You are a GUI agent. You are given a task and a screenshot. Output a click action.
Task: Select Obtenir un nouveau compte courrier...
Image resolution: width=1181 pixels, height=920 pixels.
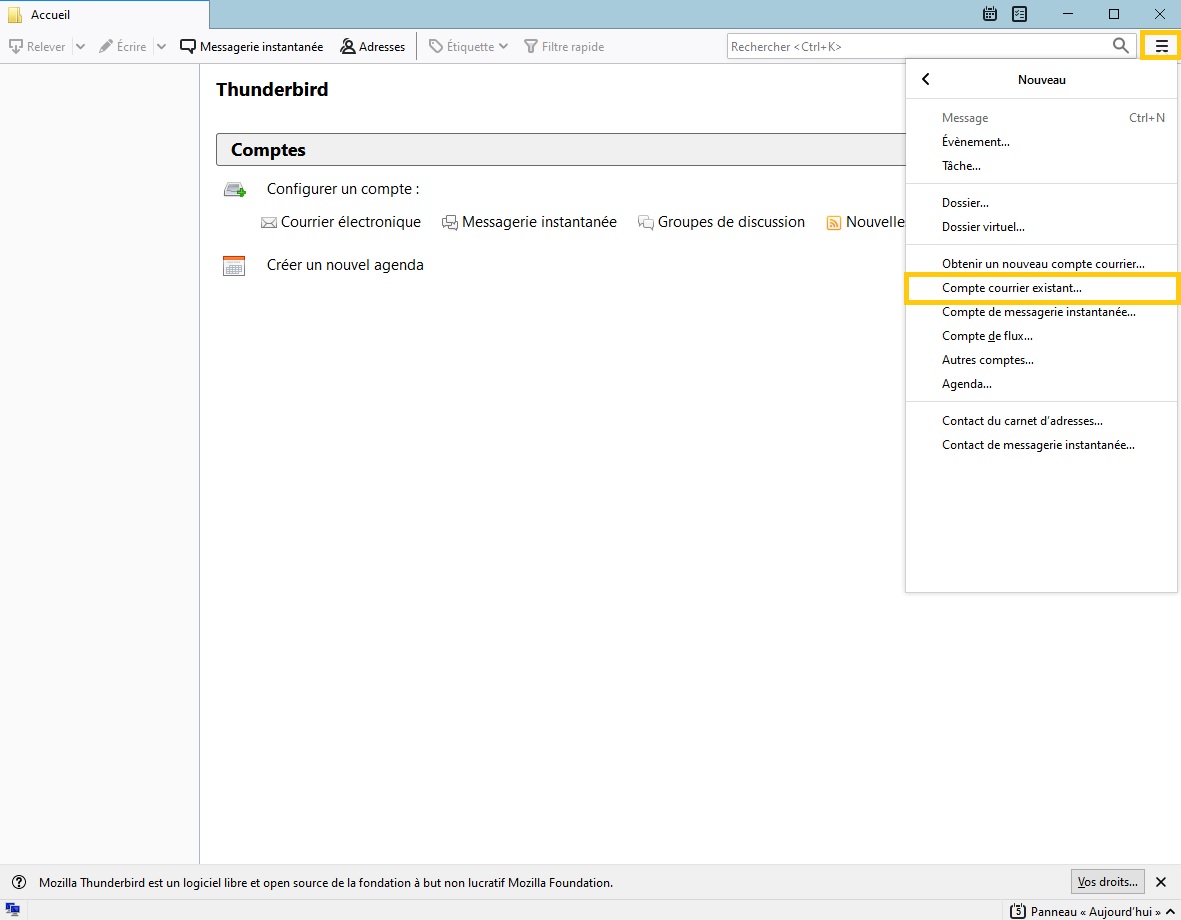point(1042,264)
